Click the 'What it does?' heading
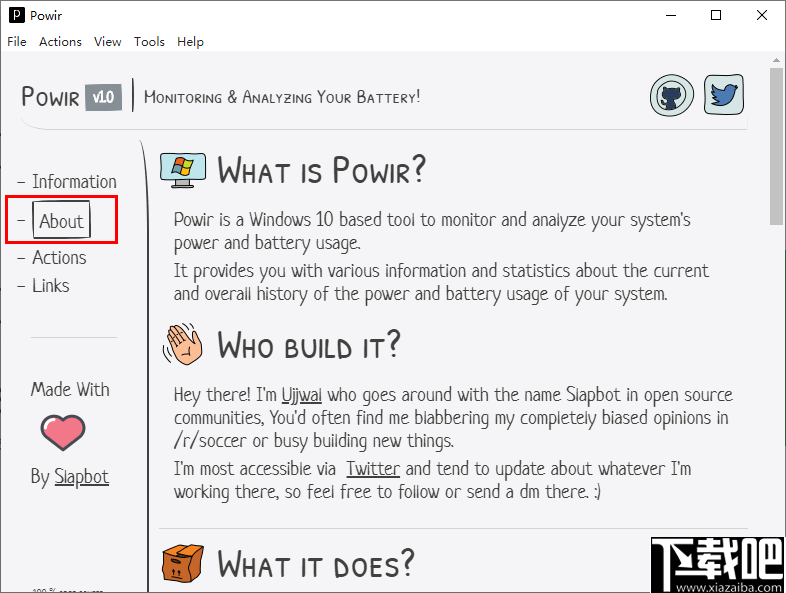 click(316, 563)
